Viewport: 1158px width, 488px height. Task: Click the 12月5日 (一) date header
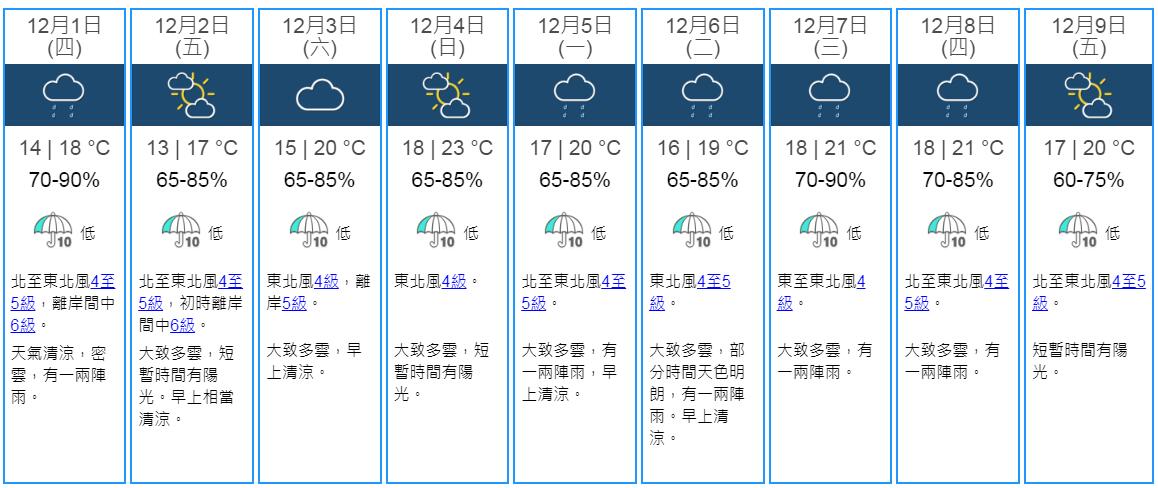coord(575,36)
